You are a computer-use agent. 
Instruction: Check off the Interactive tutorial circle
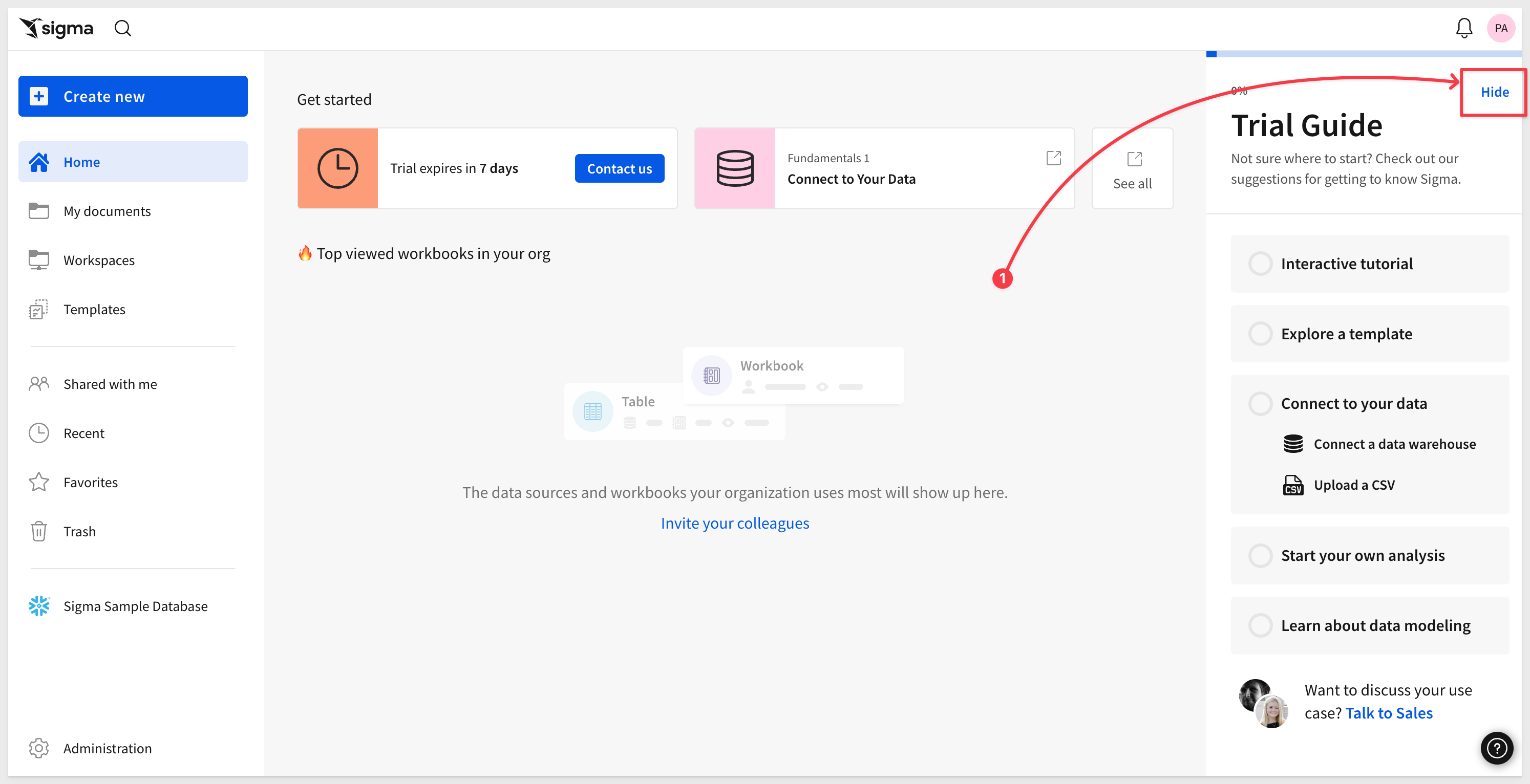tap(1260, 264)
